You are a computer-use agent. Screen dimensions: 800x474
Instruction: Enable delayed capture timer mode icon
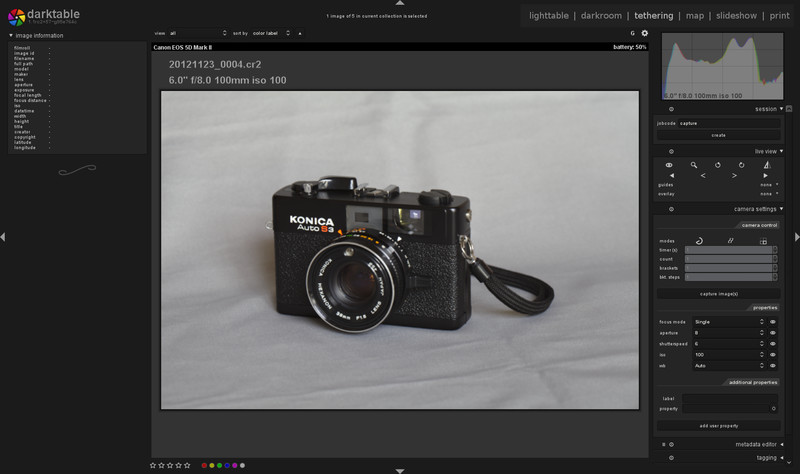click(x=699, y=241)
